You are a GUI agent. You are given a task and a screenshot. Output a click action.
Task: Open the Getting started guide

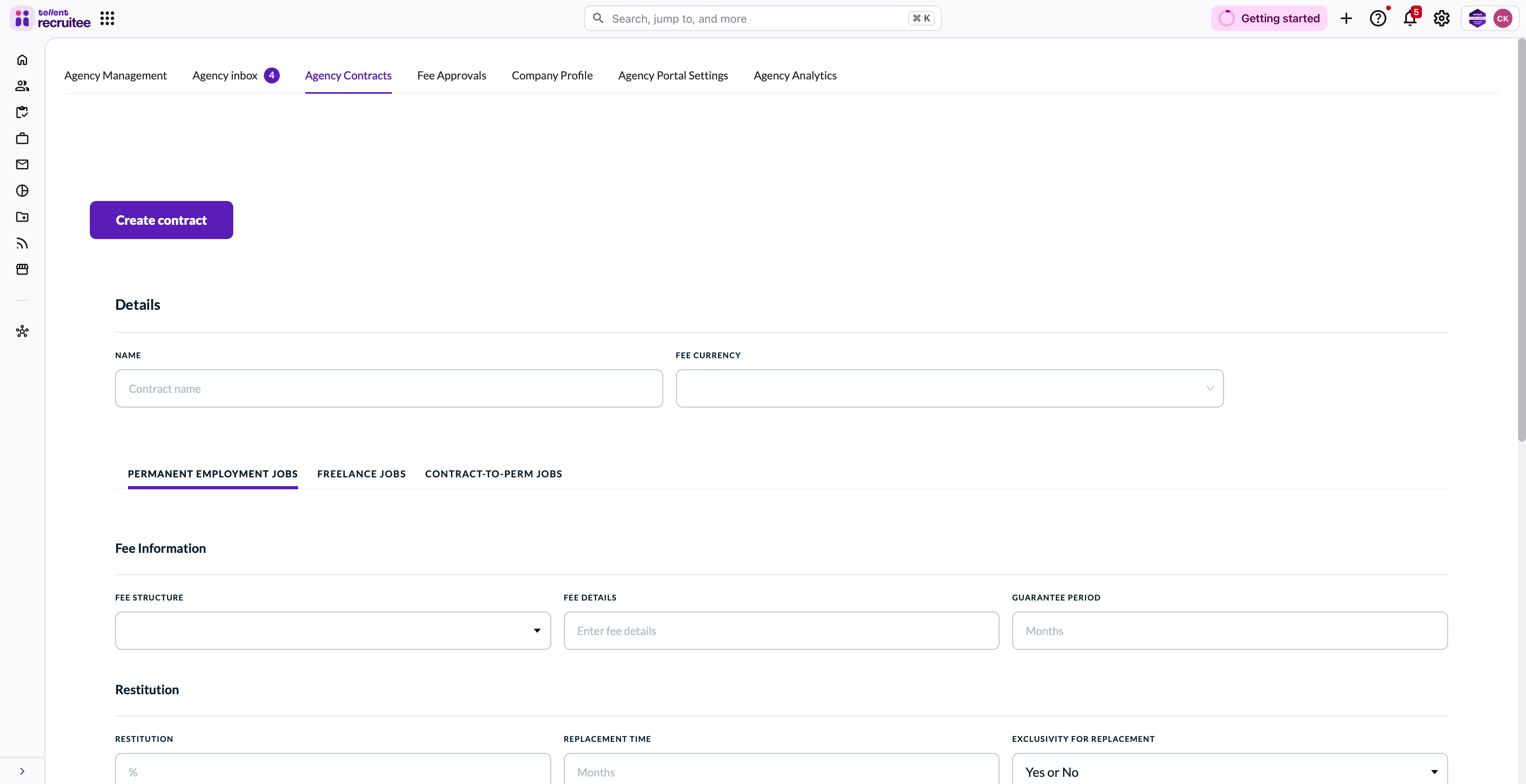[1269, 18]
